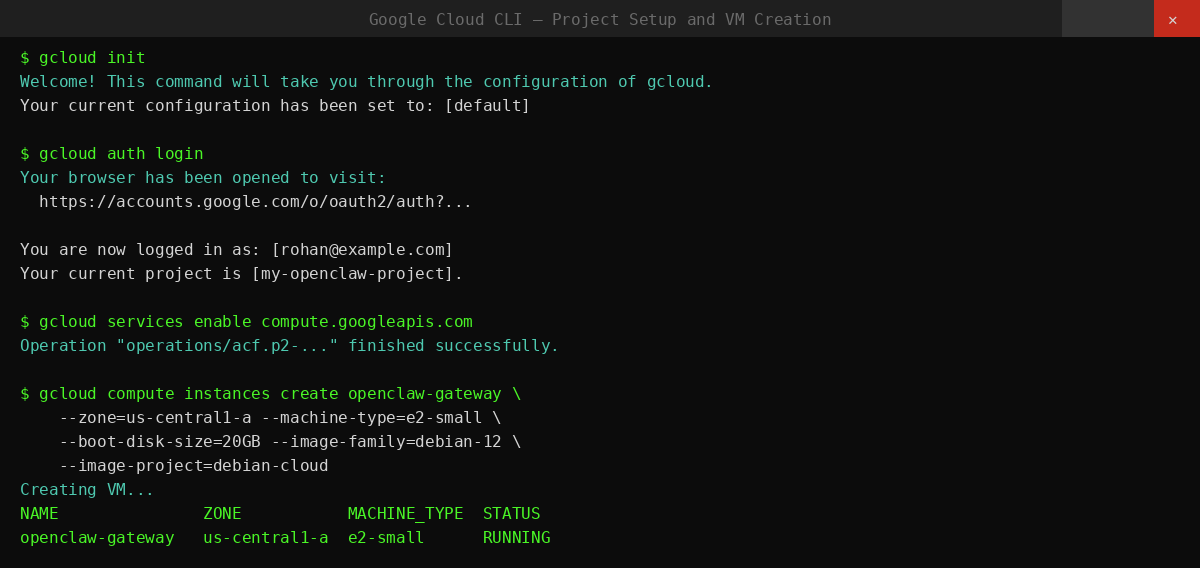Image resolution: width=1200 pixels, height=568 pixels.
Task: Close the Google Cloud CLI window
Action: coord(1176,19)
